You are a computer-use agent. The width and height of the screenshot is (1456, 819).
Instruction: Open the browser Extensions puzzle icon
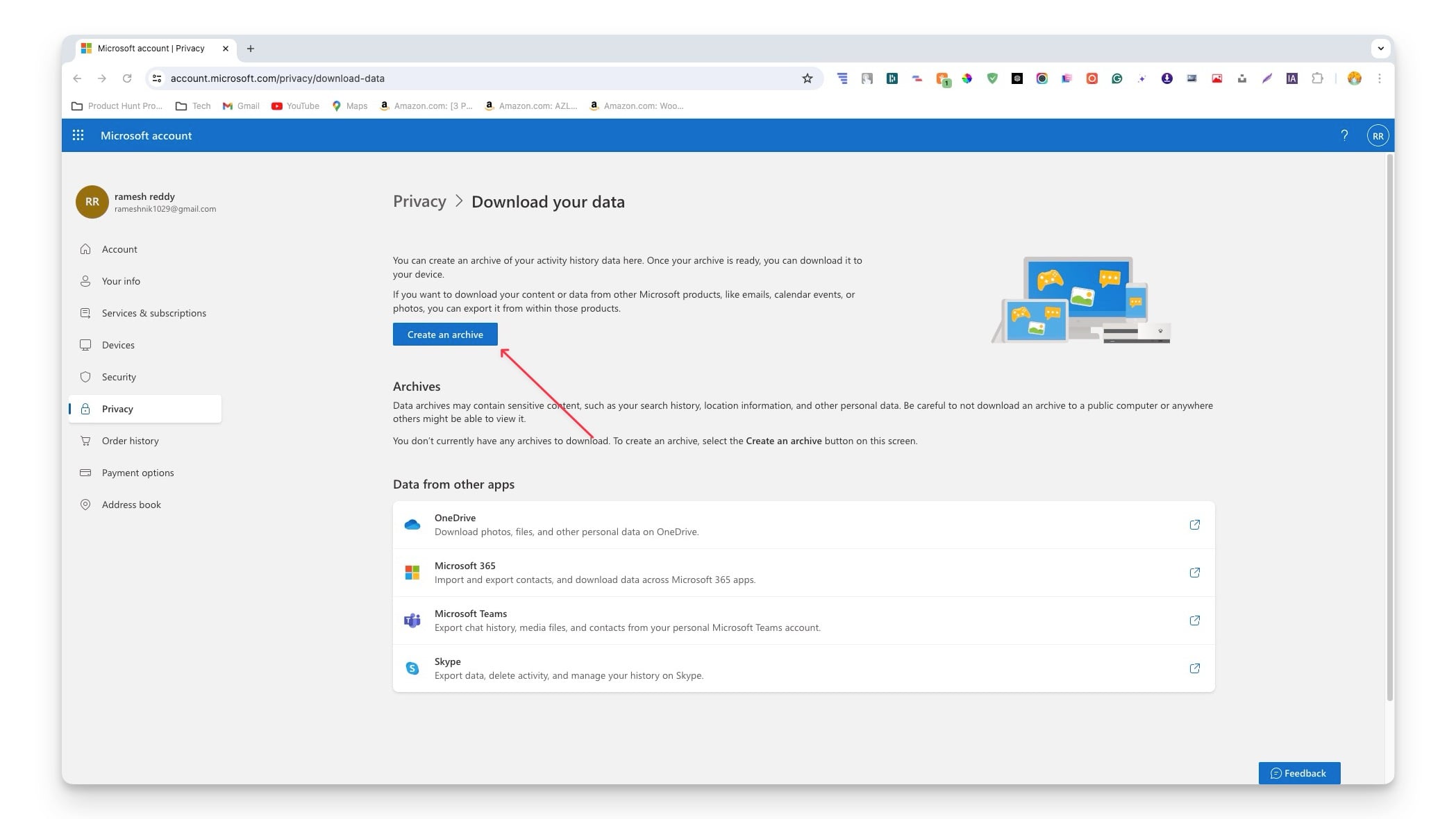(x=1317, y=78)
